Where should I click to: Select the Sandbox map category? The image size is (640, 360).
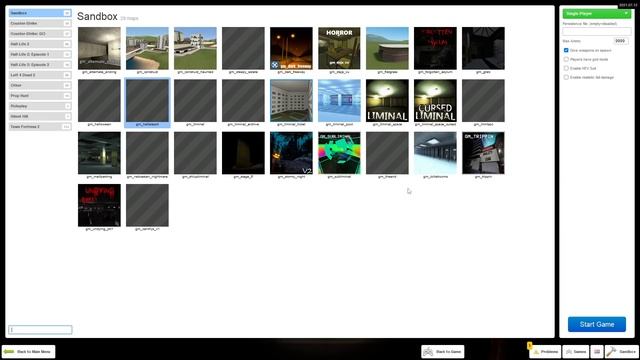(40, 13)
